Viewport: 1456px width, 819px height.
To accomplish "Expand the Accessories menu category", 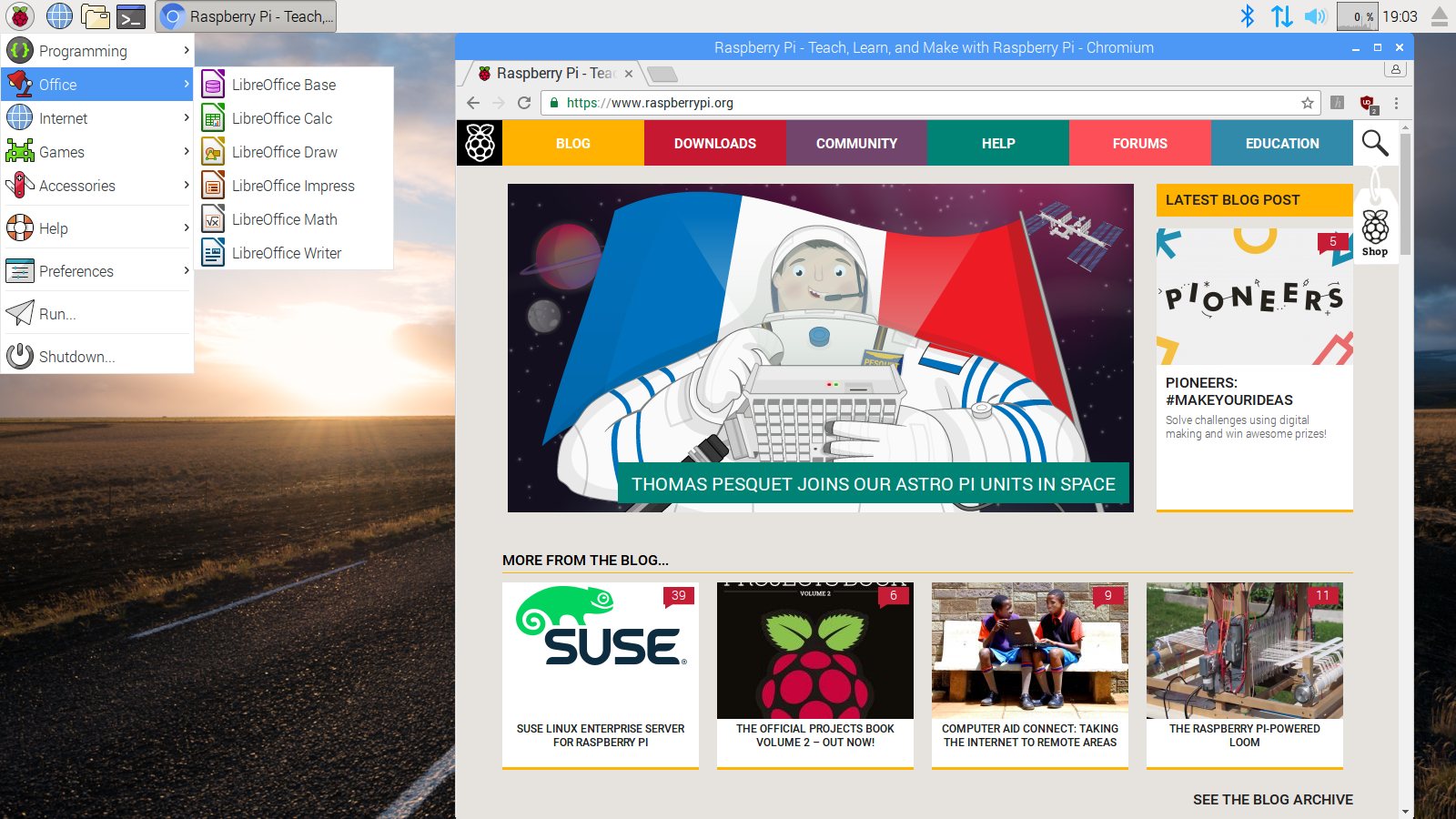I will point(97,186).
